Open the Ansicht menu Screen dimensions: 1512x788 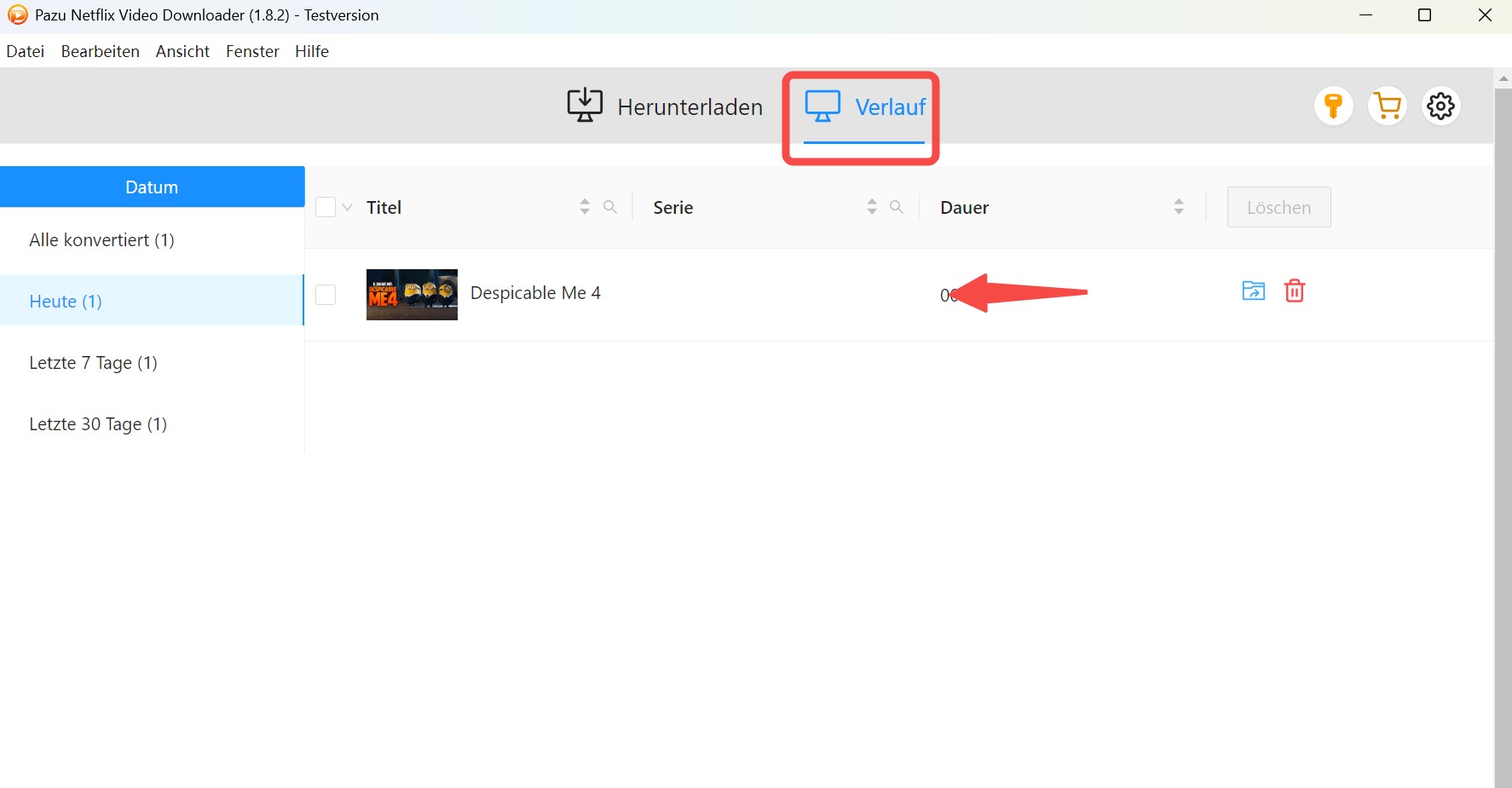tap(182, 51)
